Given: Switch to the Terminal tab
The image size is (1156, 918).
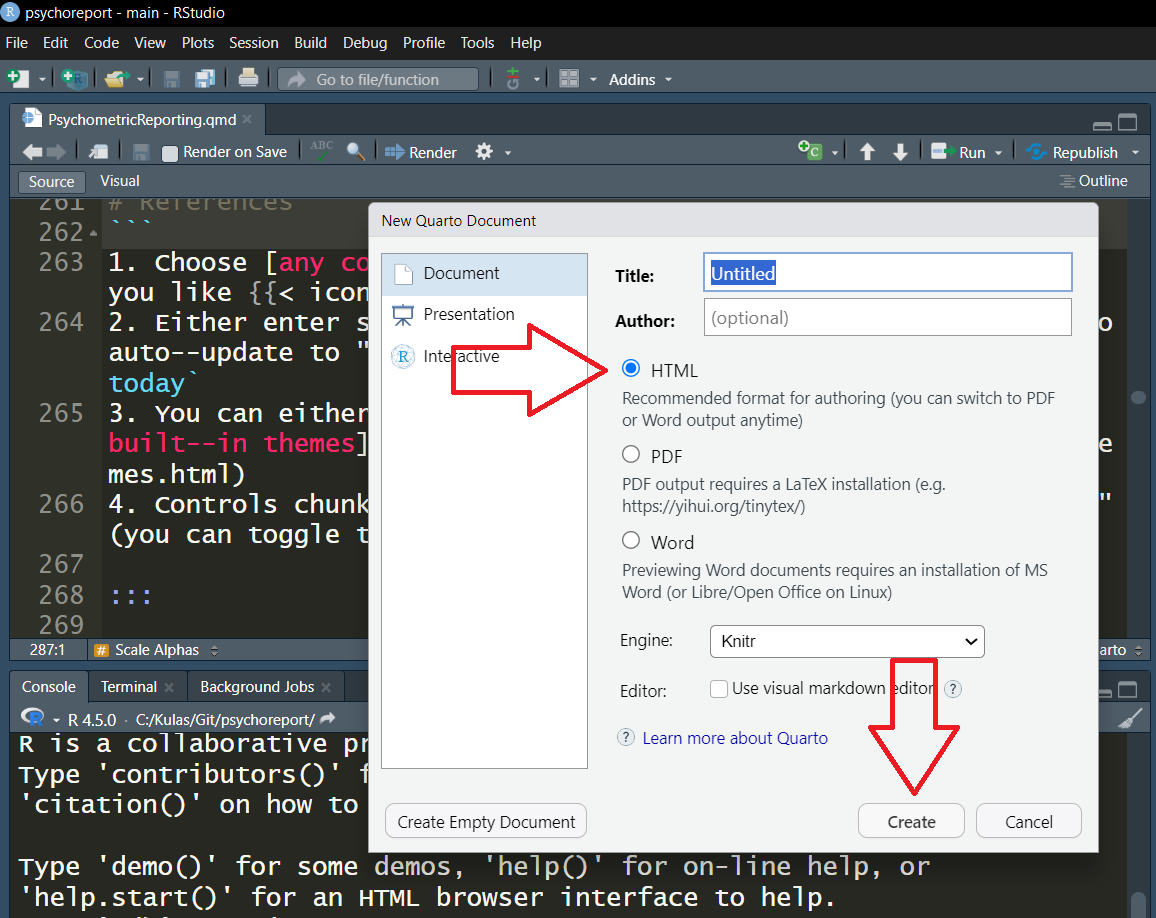Looking at the screenshot, I should pyautogui.click(x=128, y=687).
